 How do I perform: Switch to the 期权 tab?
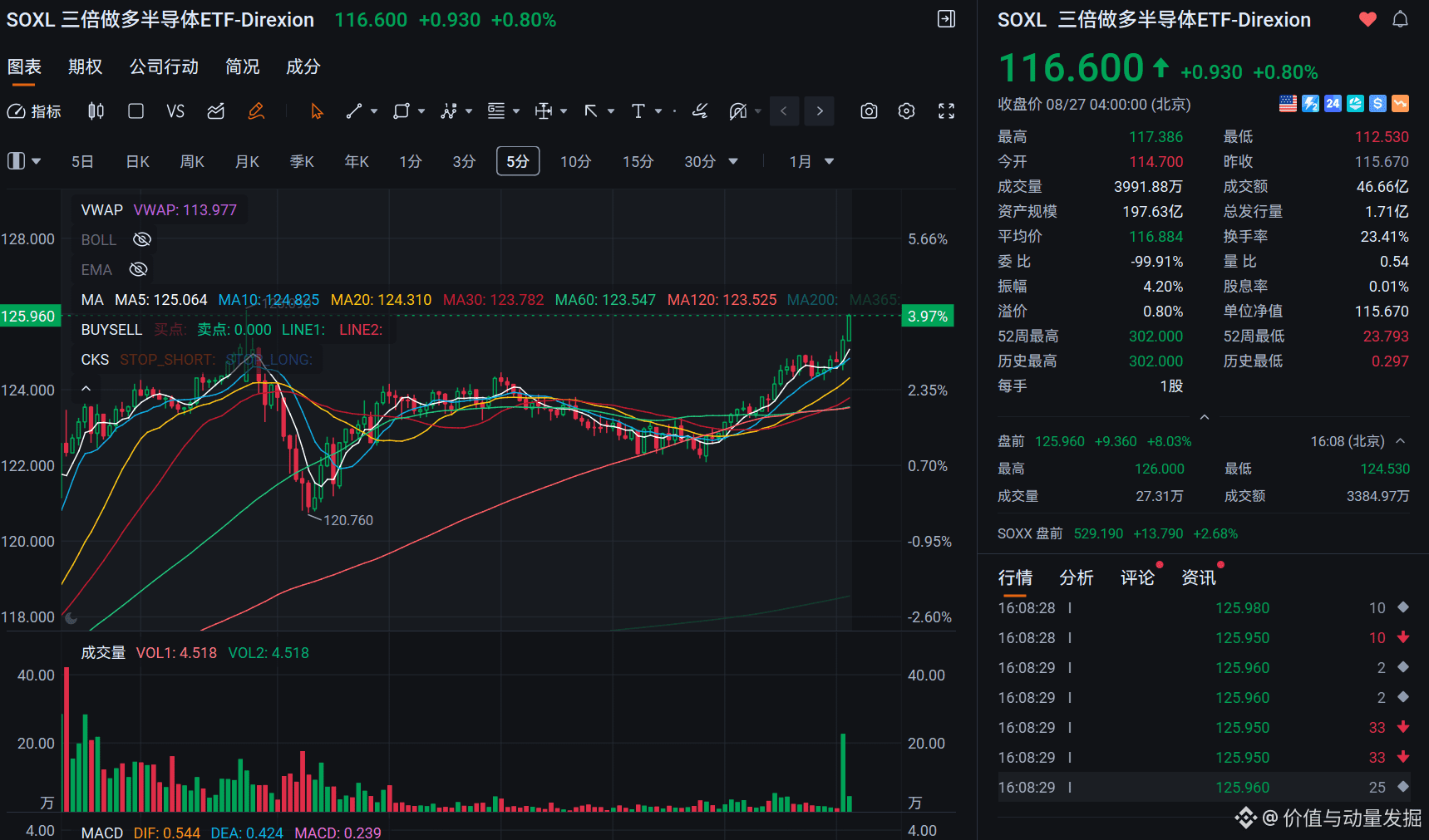(x=85, y=67)
